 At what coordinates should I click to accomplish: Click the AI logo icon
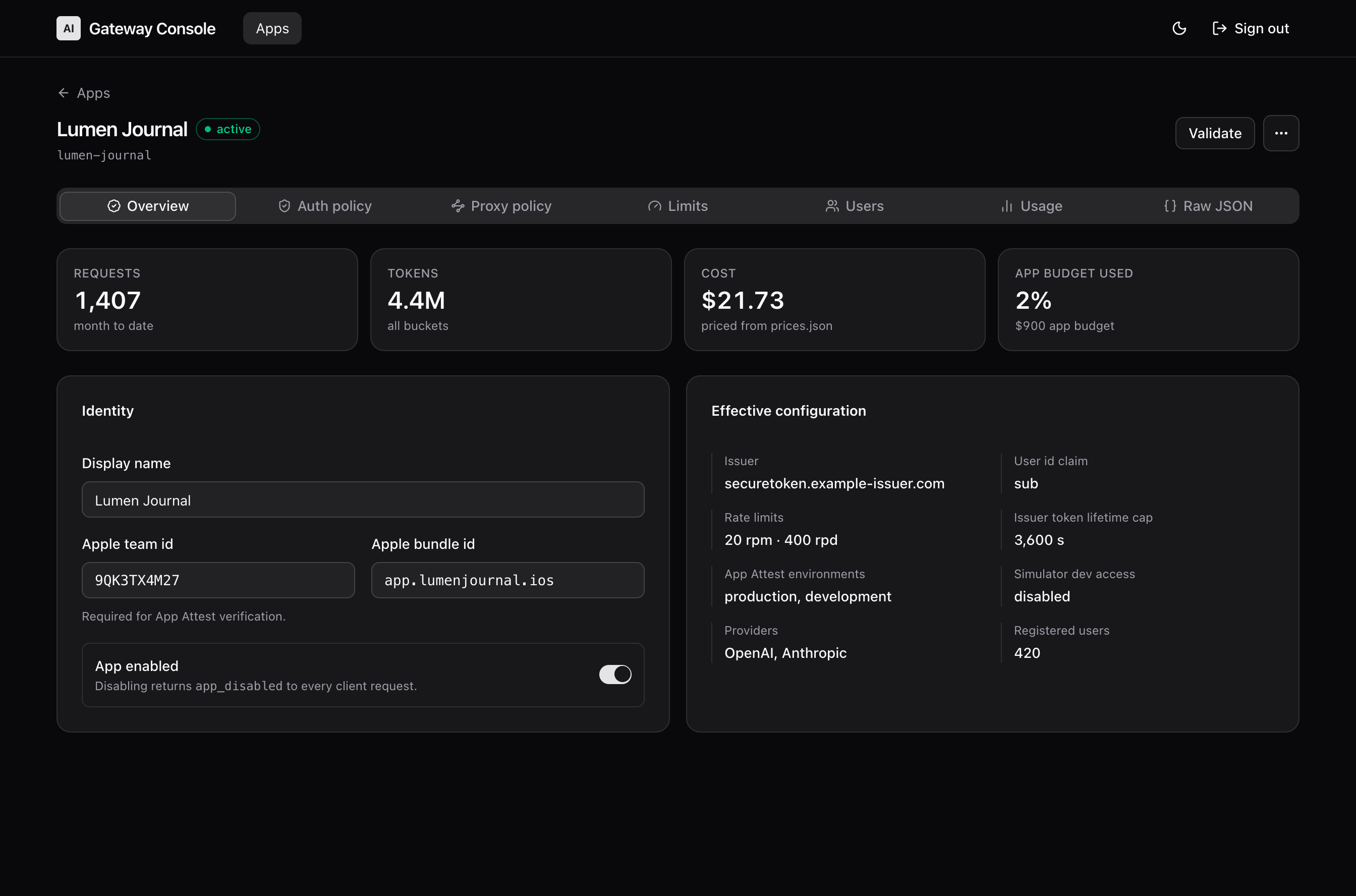(x=69, y=29)
